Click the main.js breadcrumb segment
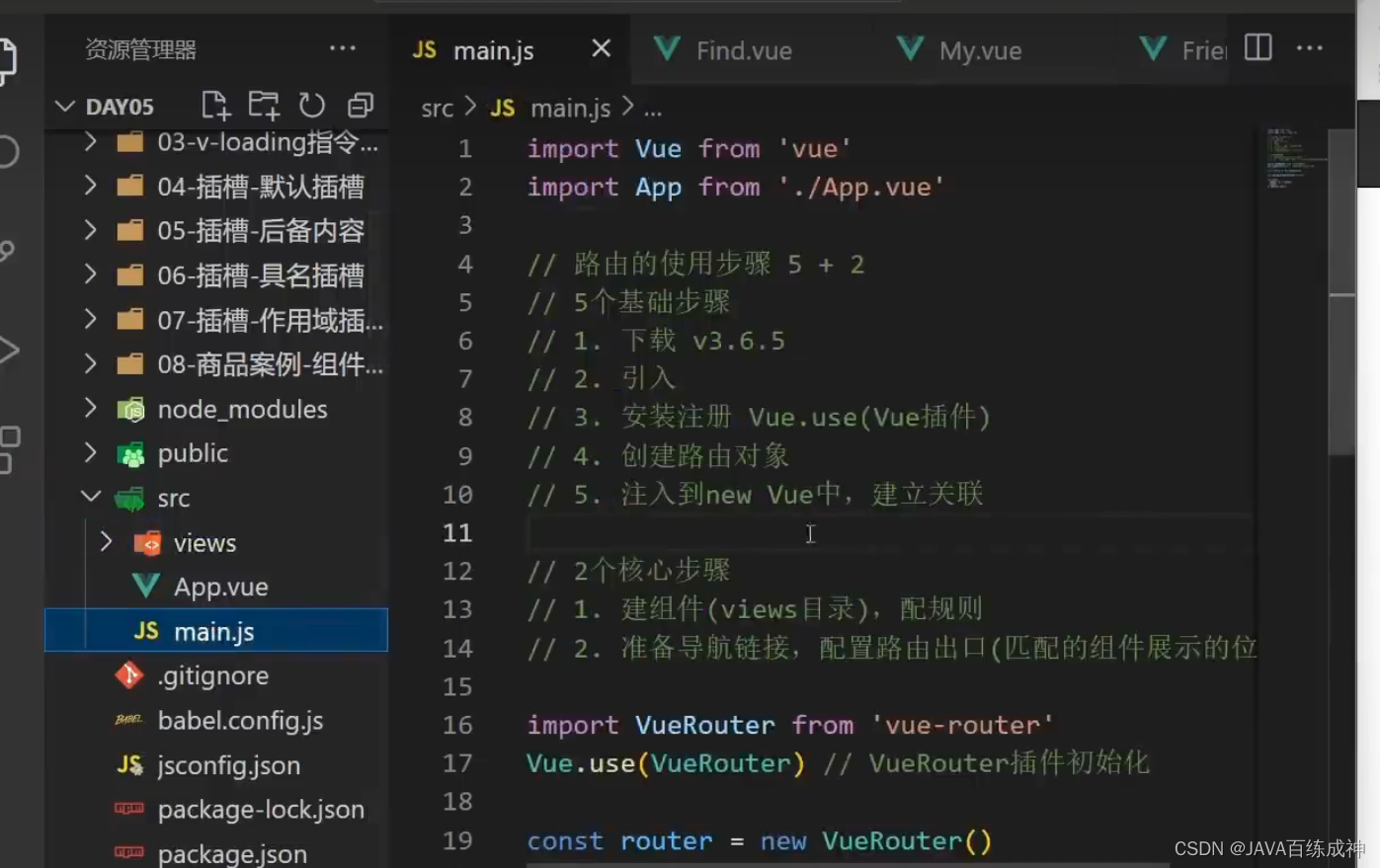This screenshot has width=1380, height=868. click(570, 109)
